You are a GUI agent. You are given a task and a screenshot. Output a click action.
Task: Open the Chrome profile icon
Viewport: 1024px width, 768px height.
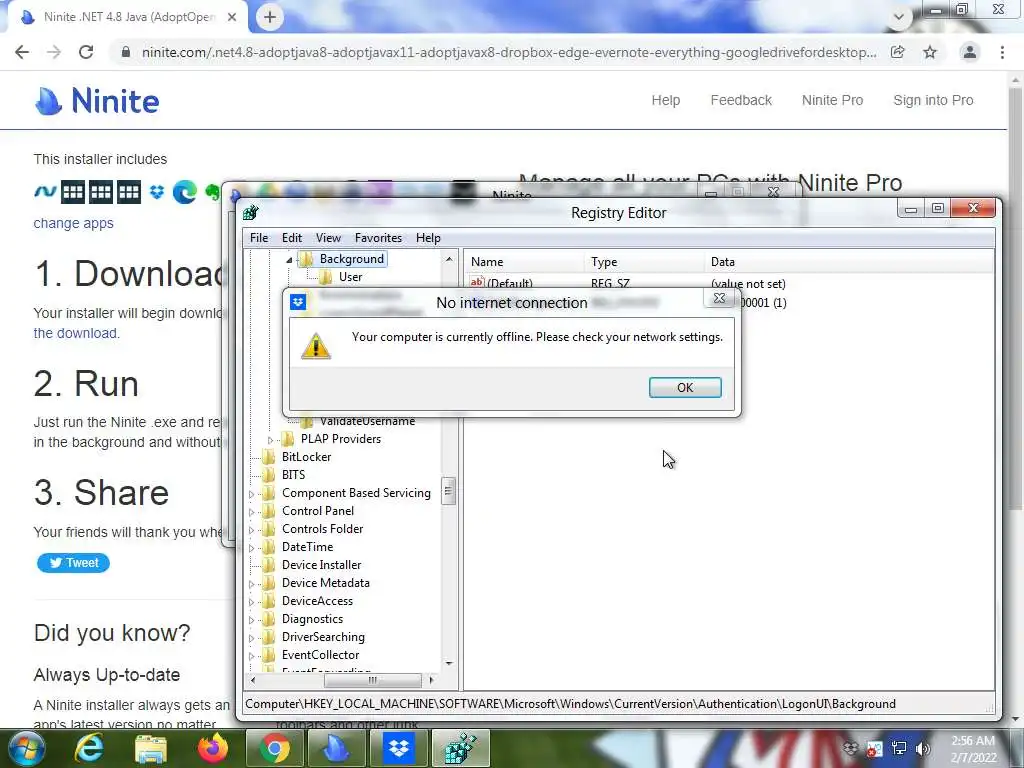(970, 52)
